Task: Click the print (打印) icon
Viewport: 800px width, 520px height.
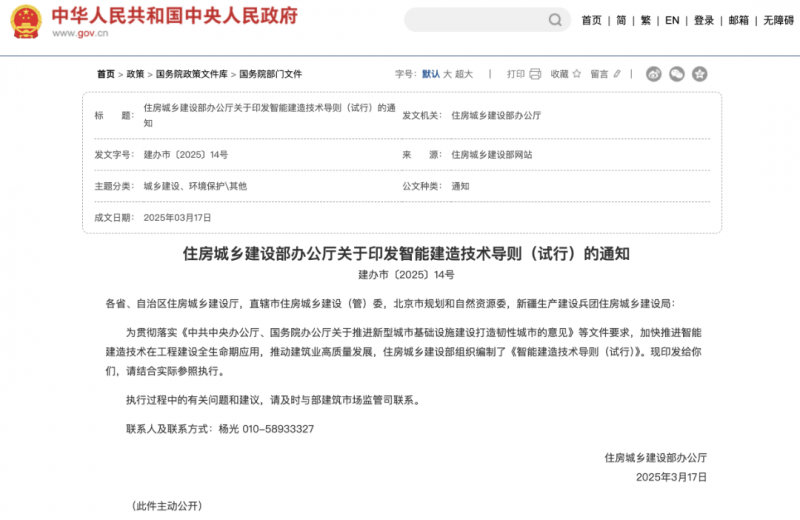Action: pos(535,74)
